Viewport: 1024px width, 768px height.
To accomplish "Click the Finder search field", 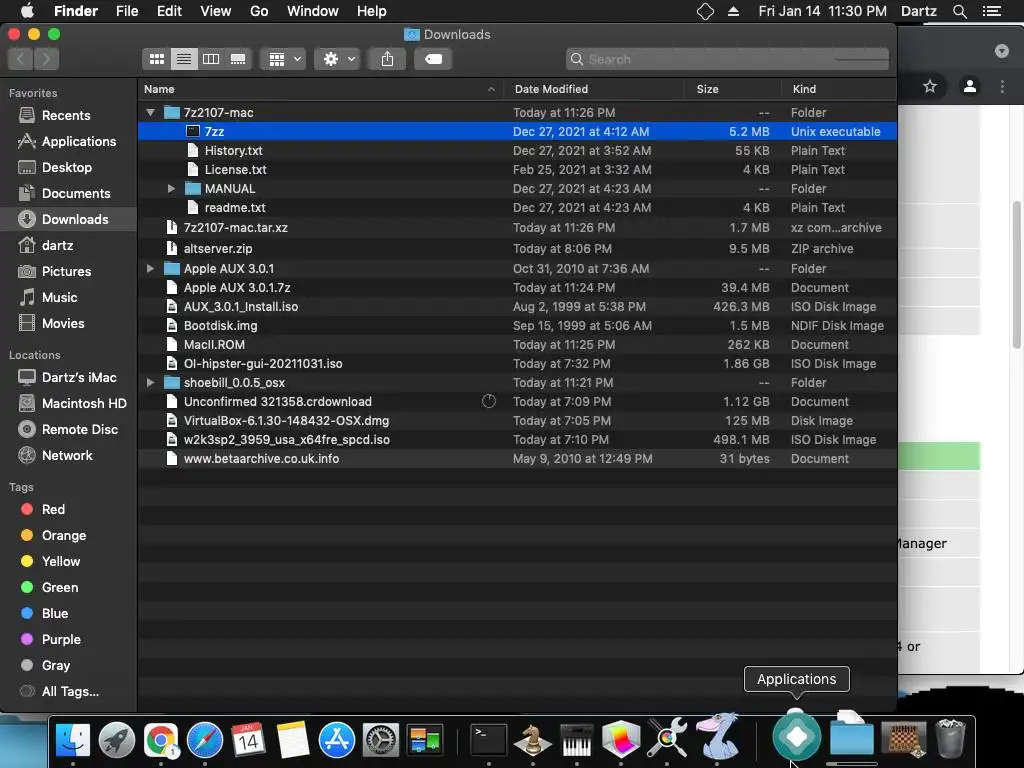I will click(728, 59).
